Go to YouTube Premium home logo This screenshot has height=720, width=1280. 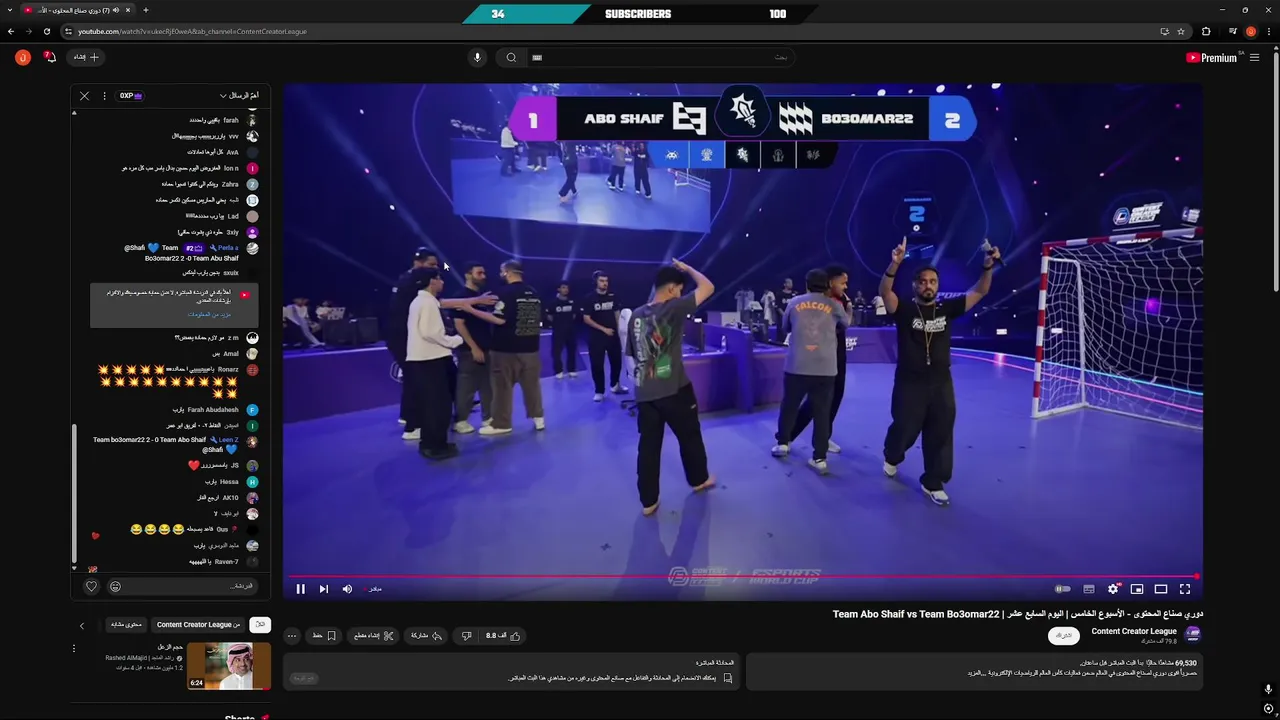[1212, 58]
